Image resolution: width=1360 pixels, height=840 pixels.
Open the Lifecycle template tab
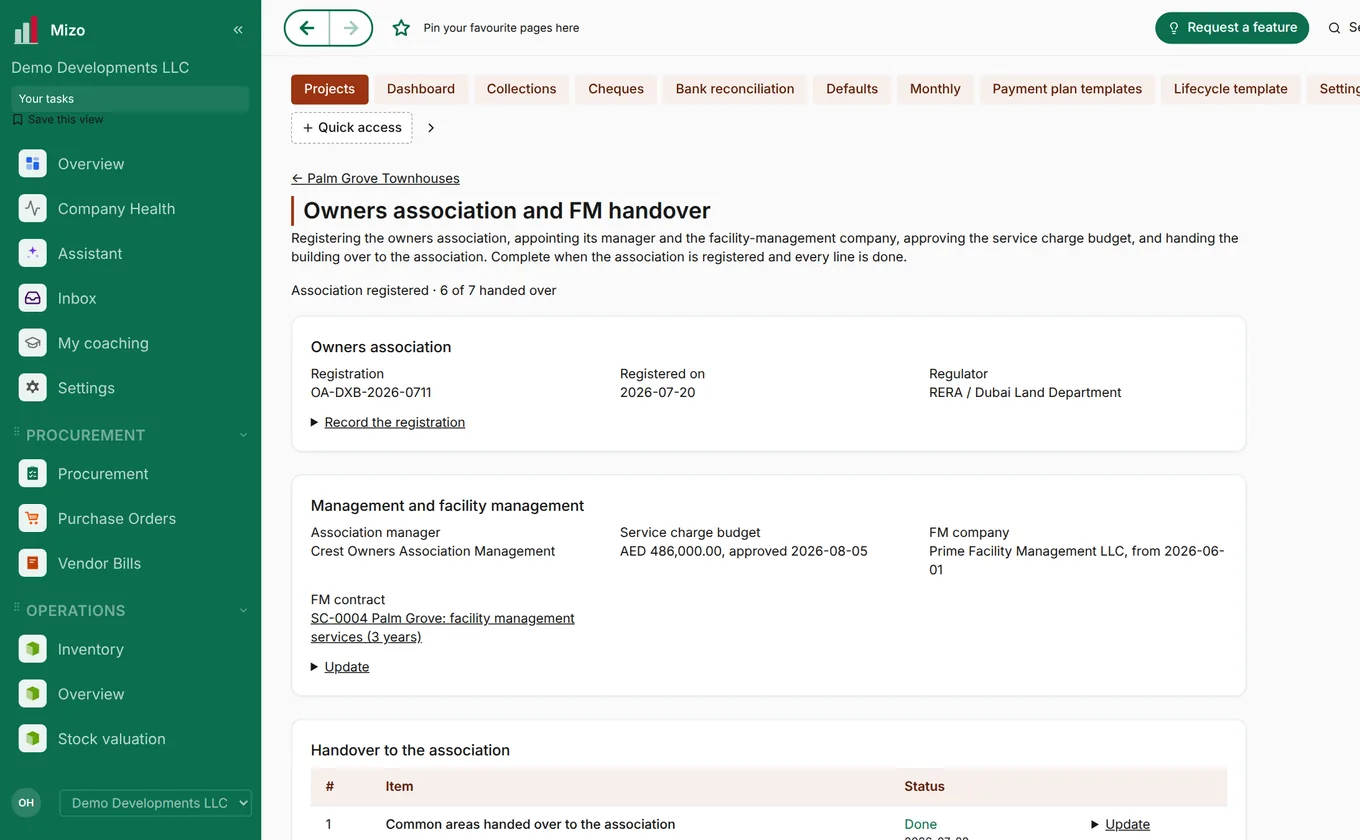[x=1231, y=89]
